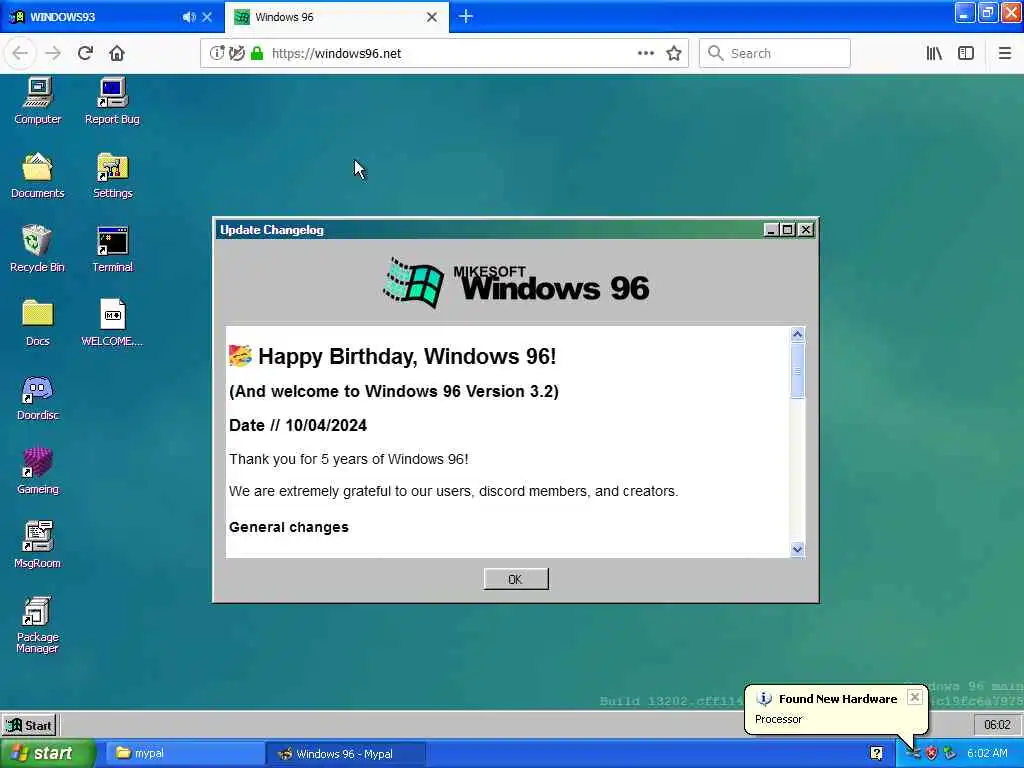
Task: Open a new browser tab
Action: [x=466, y=17]
